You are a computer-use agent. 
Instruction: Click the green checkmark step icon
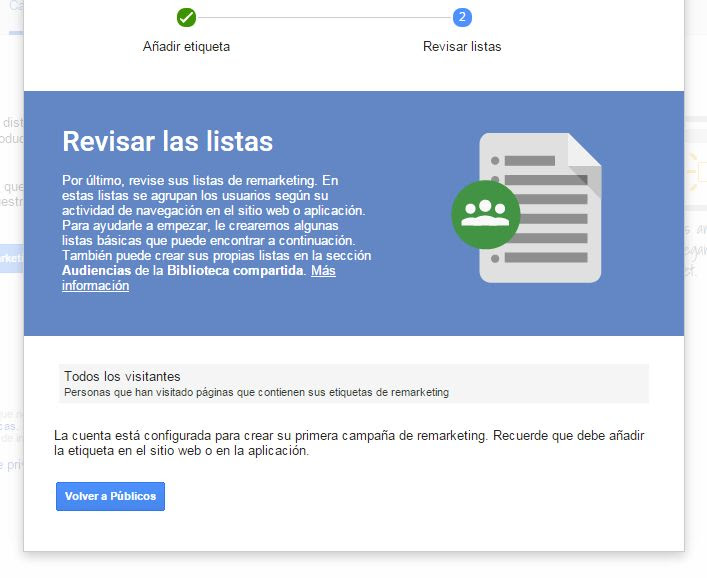click(186, 18)
